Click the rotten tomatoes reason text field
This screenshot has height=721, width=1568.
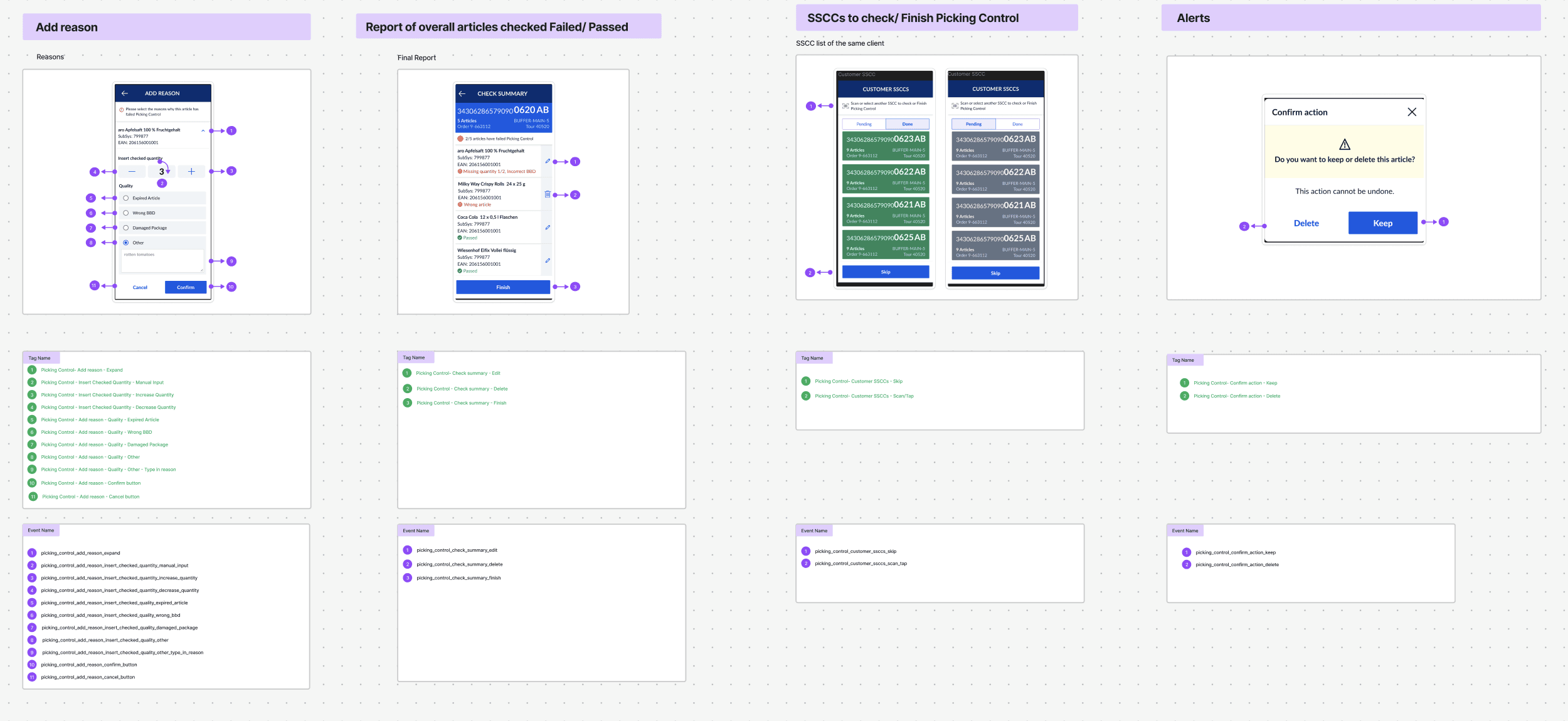(x=162, y=261)
